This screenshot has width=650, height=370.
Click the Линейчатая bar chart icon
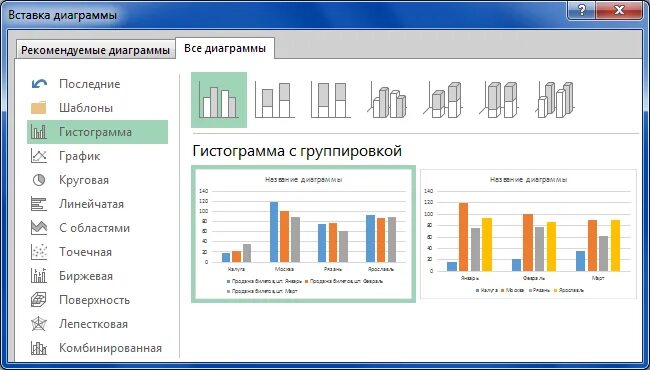[39, 204]
